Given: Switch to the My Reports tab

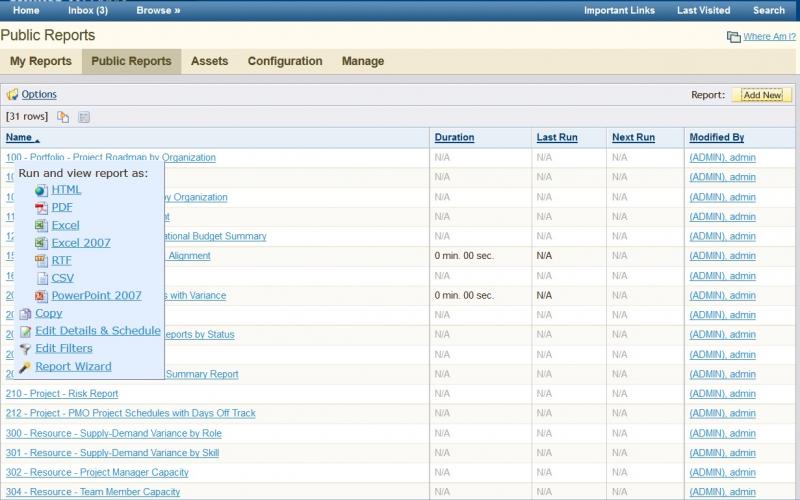Looking at the screenshot, I should tap(41, 61).
